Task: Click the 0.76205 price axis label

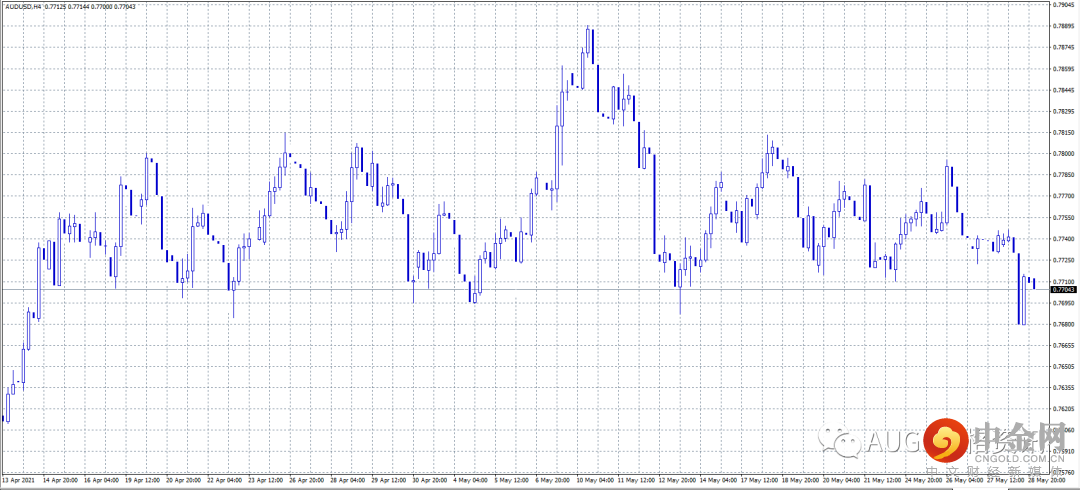Action: (x=1065, y=409)
